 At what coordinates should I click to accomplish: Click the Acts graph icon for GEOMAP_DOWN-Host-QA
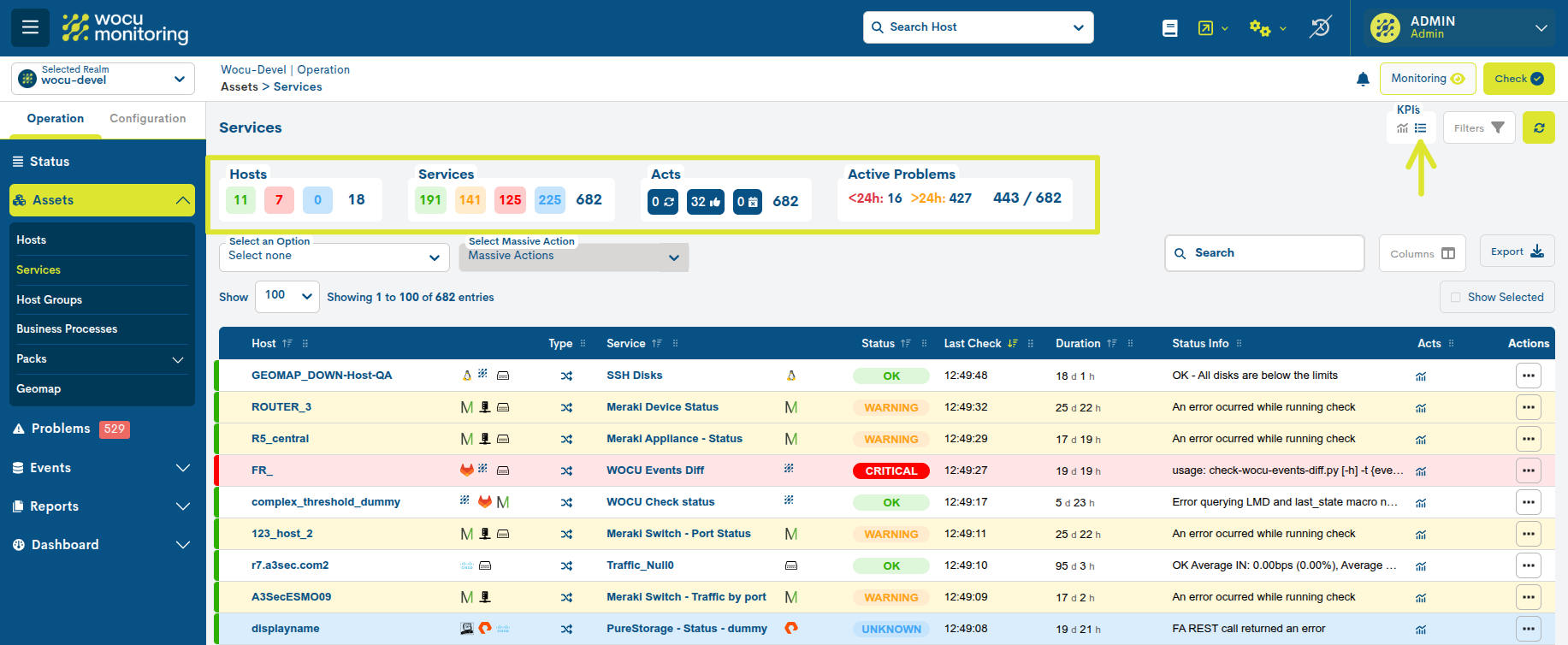tap(1421, 376)
